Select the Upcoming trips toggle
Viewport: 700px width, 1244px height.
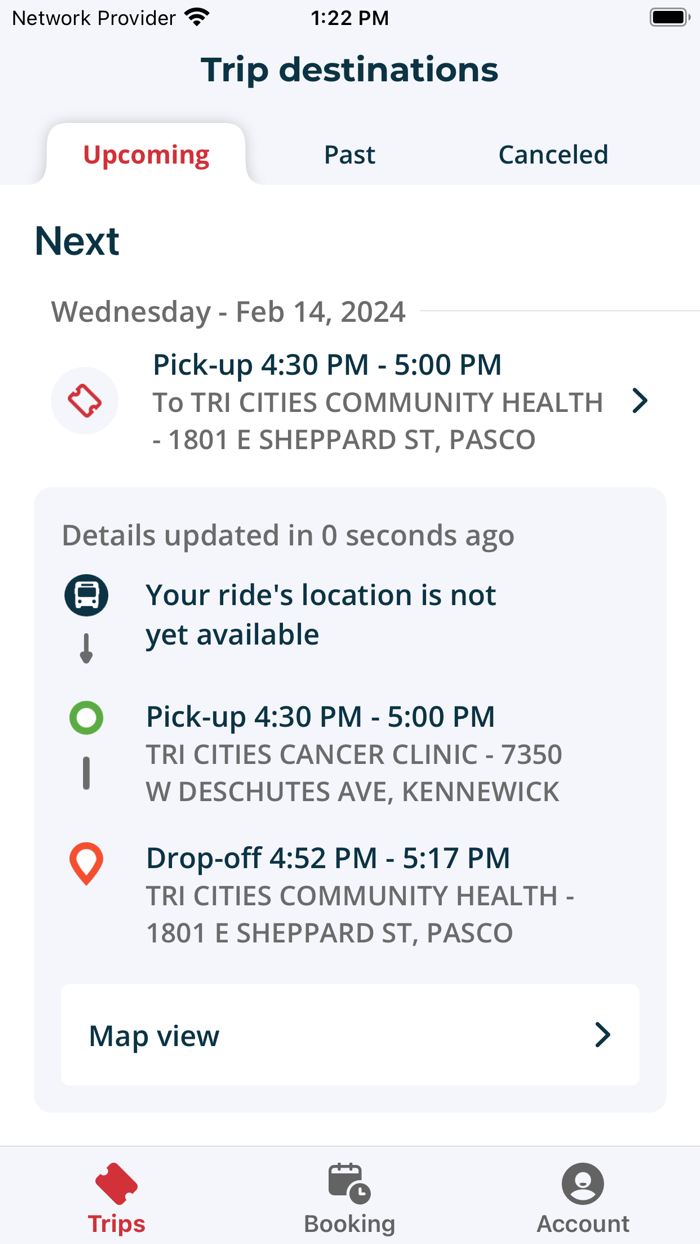[145, 155]
